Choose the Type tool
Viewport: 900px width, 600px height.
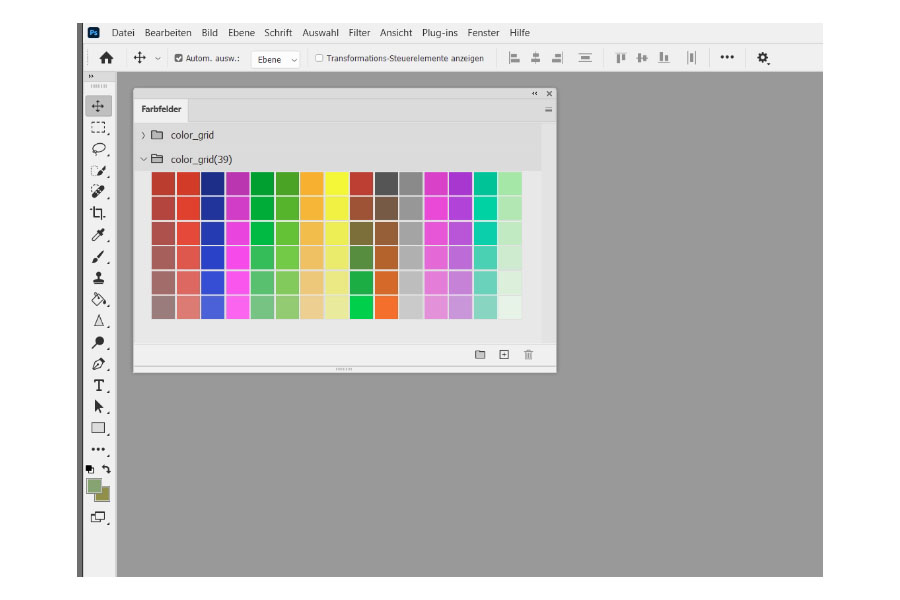tap(98, 385)
